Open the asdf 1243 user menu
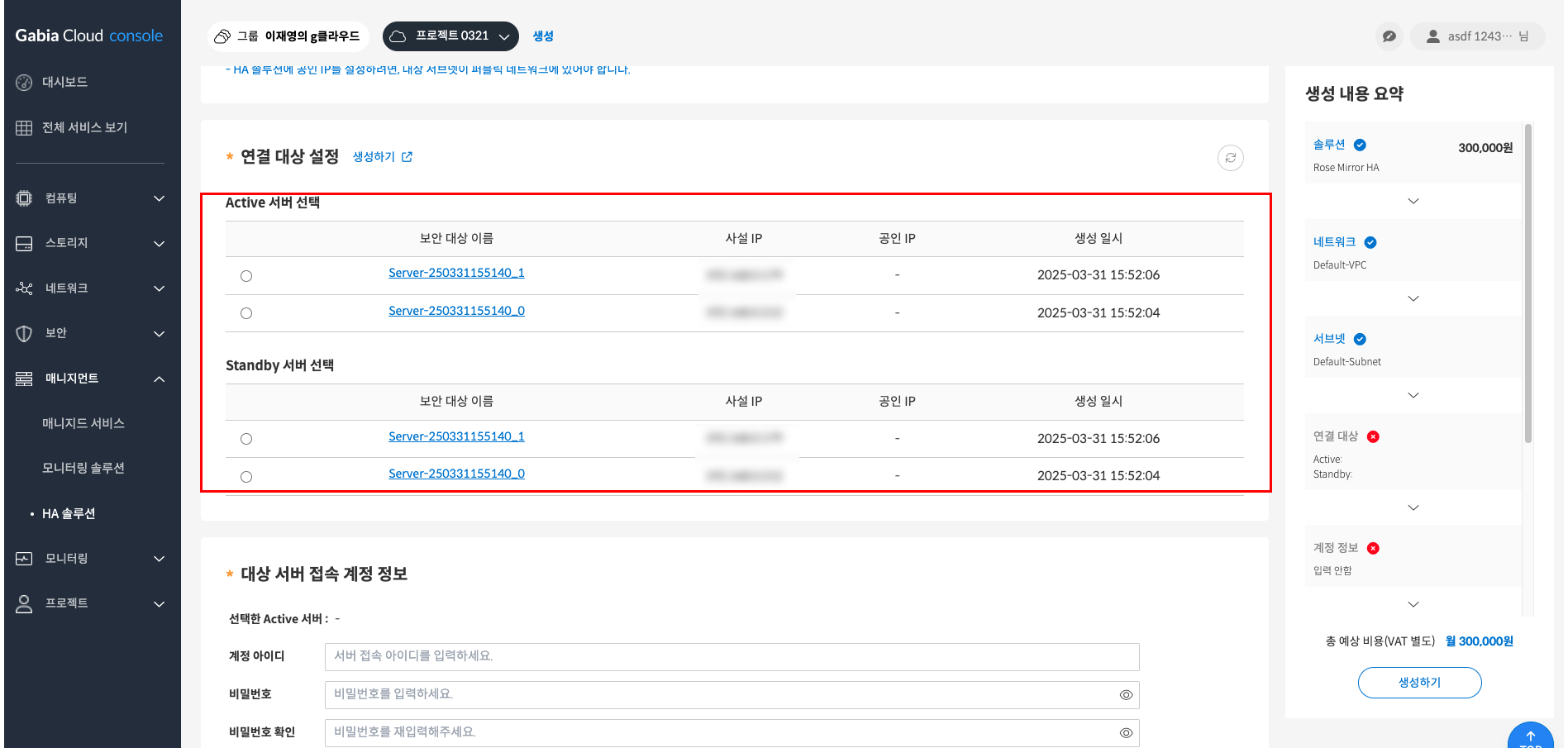This screenshot has width=1568, height=748. pyautogui.click(x=1478, y=36)
